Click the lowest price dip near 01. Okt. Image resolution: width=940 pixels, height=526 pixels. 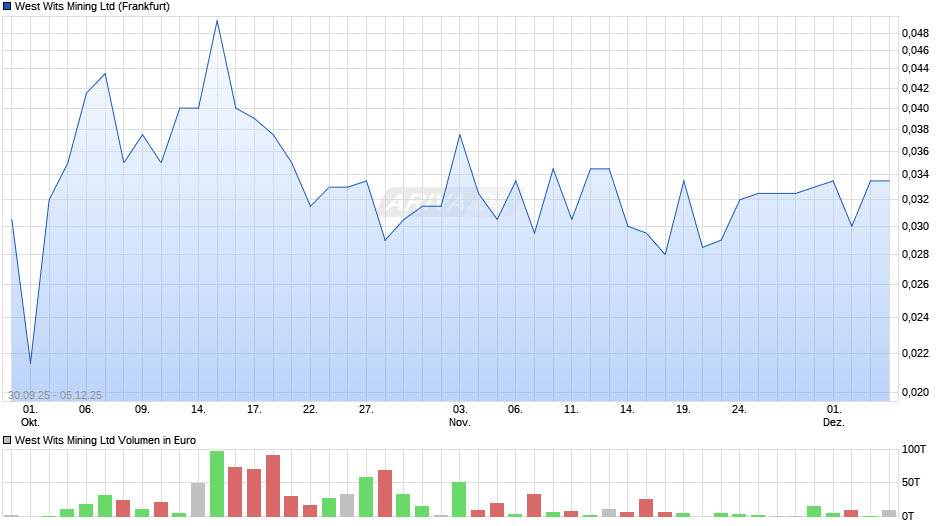point(31,363)
